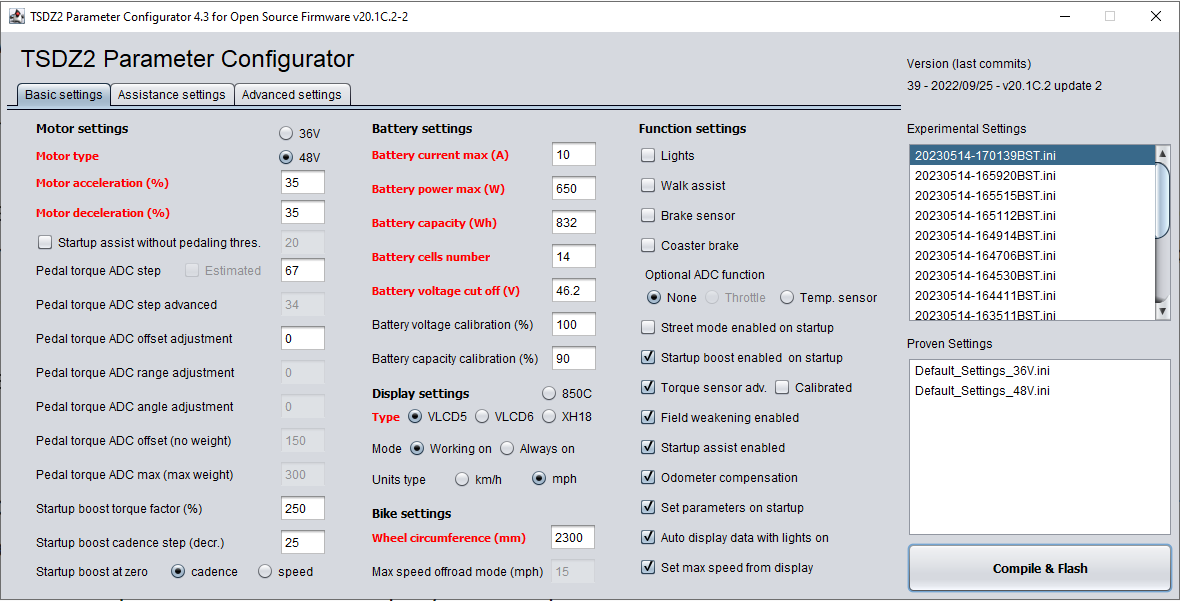
Task: Select 850C display type
Action: pyautogui.click(x=549, y=393)
